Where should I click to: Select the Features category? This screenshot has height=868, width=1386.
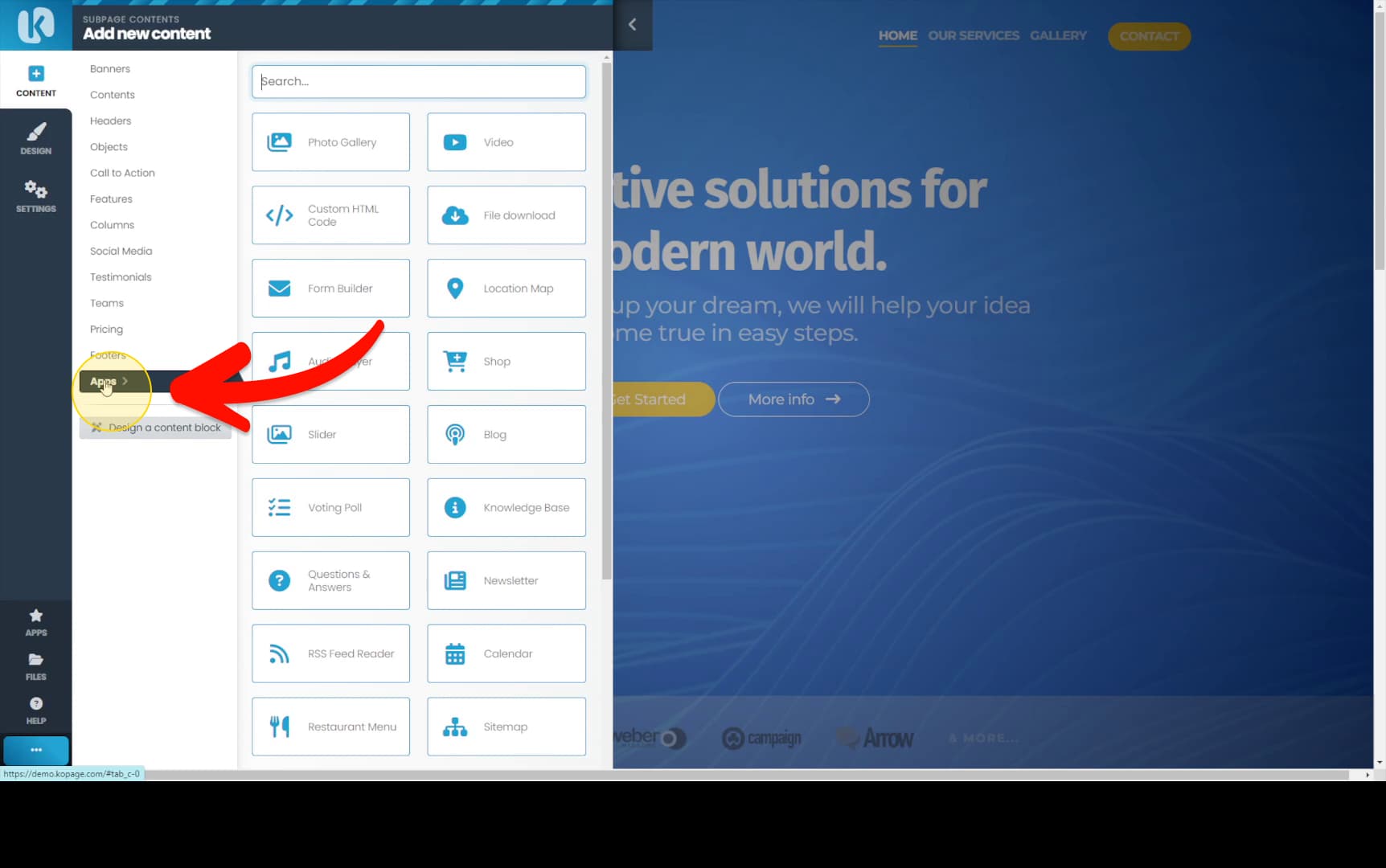tap(111, 199)
